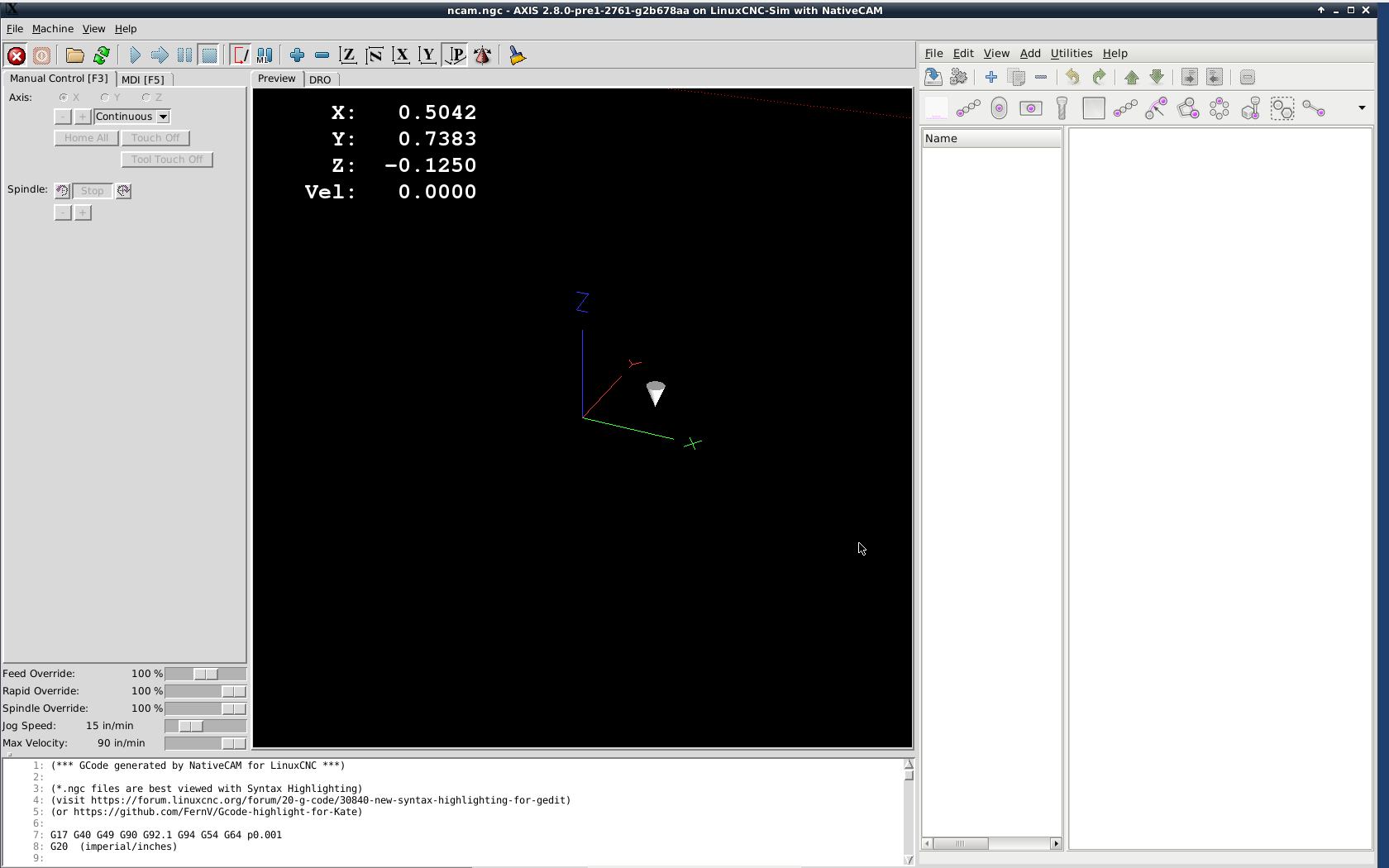Select the Y axis radio button

[105, 98]
